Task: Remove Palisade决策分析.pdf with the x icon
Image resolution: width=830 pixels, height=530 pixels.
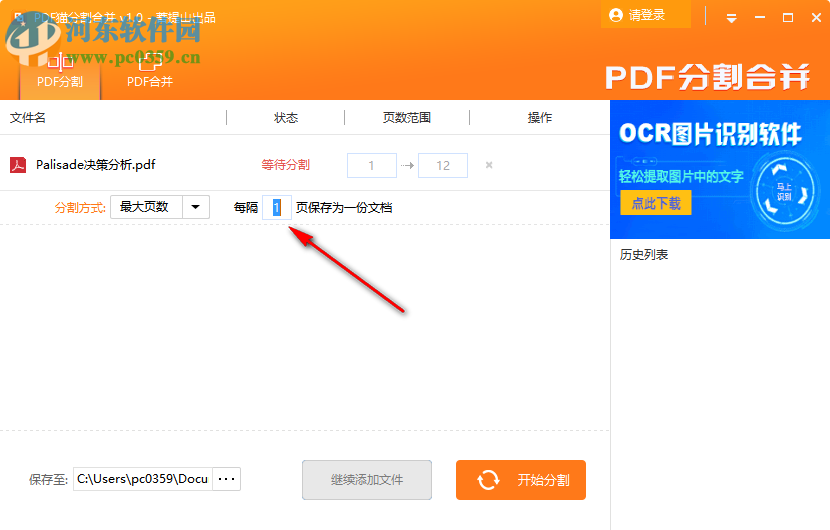Action: (489, 165)
